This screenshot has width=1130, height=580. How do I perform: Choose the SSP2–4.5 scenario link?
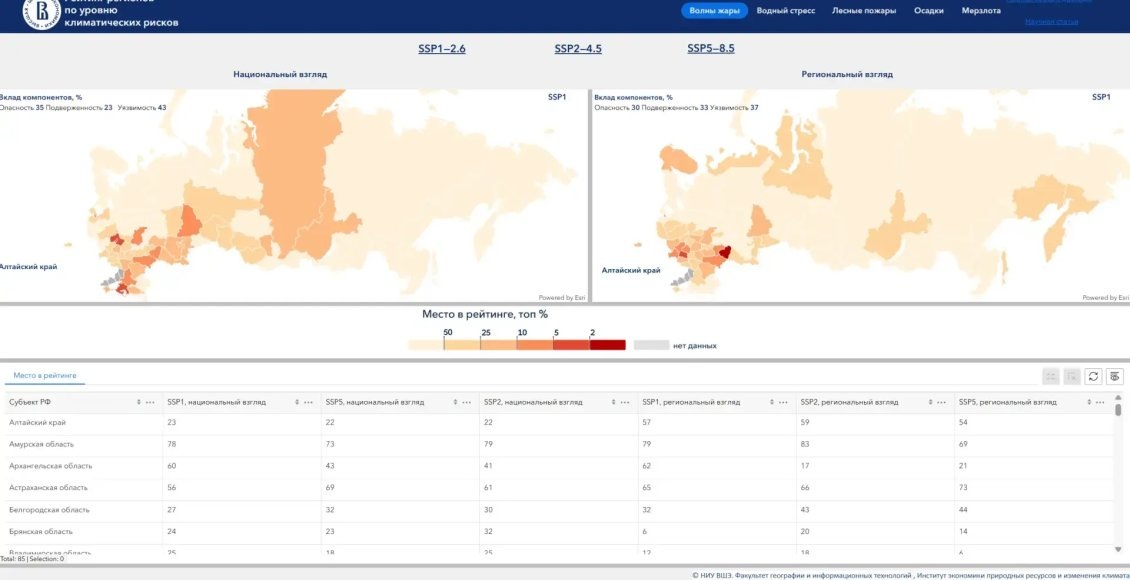tap(578, 49)
